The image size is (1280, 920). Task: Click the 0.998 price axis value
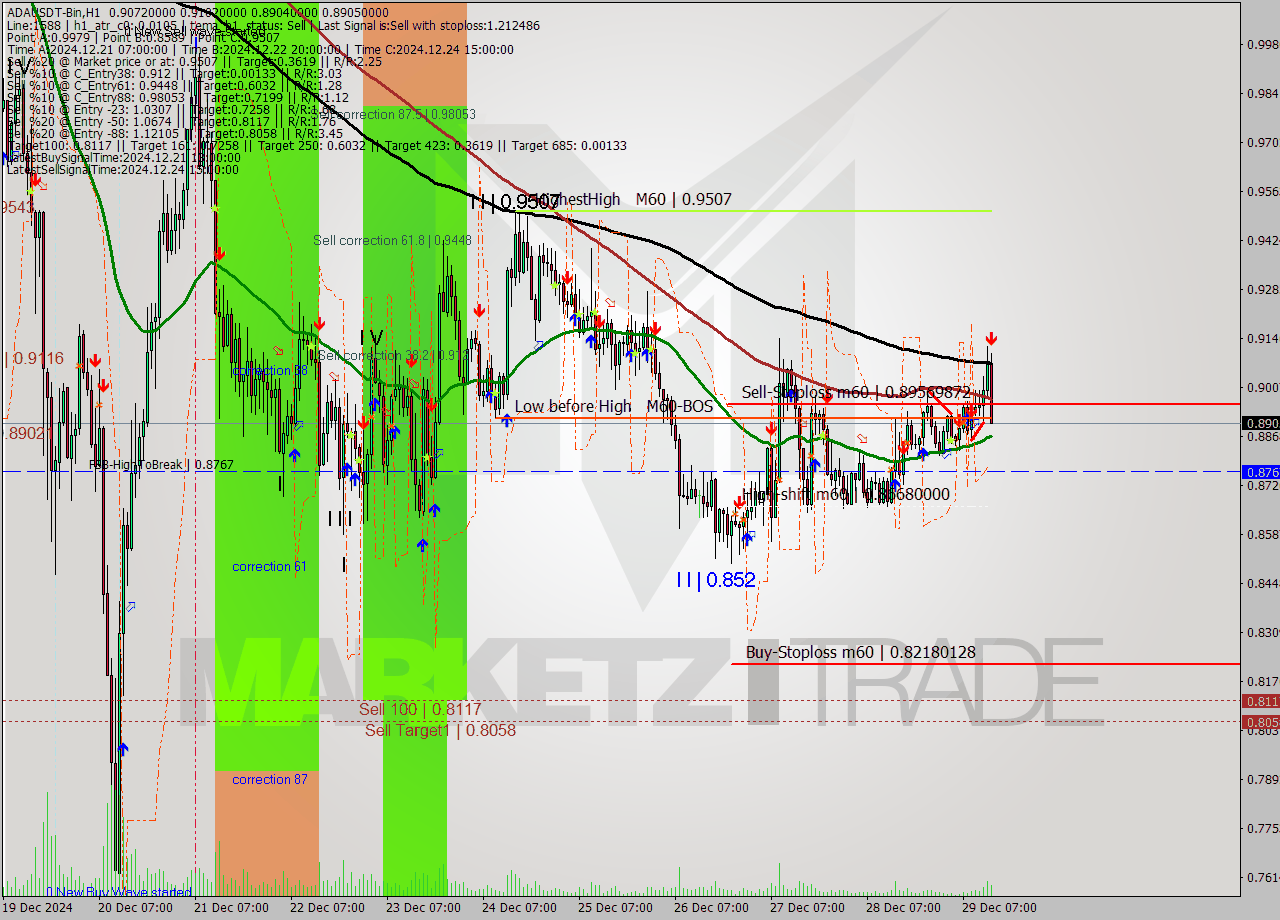1262,44
